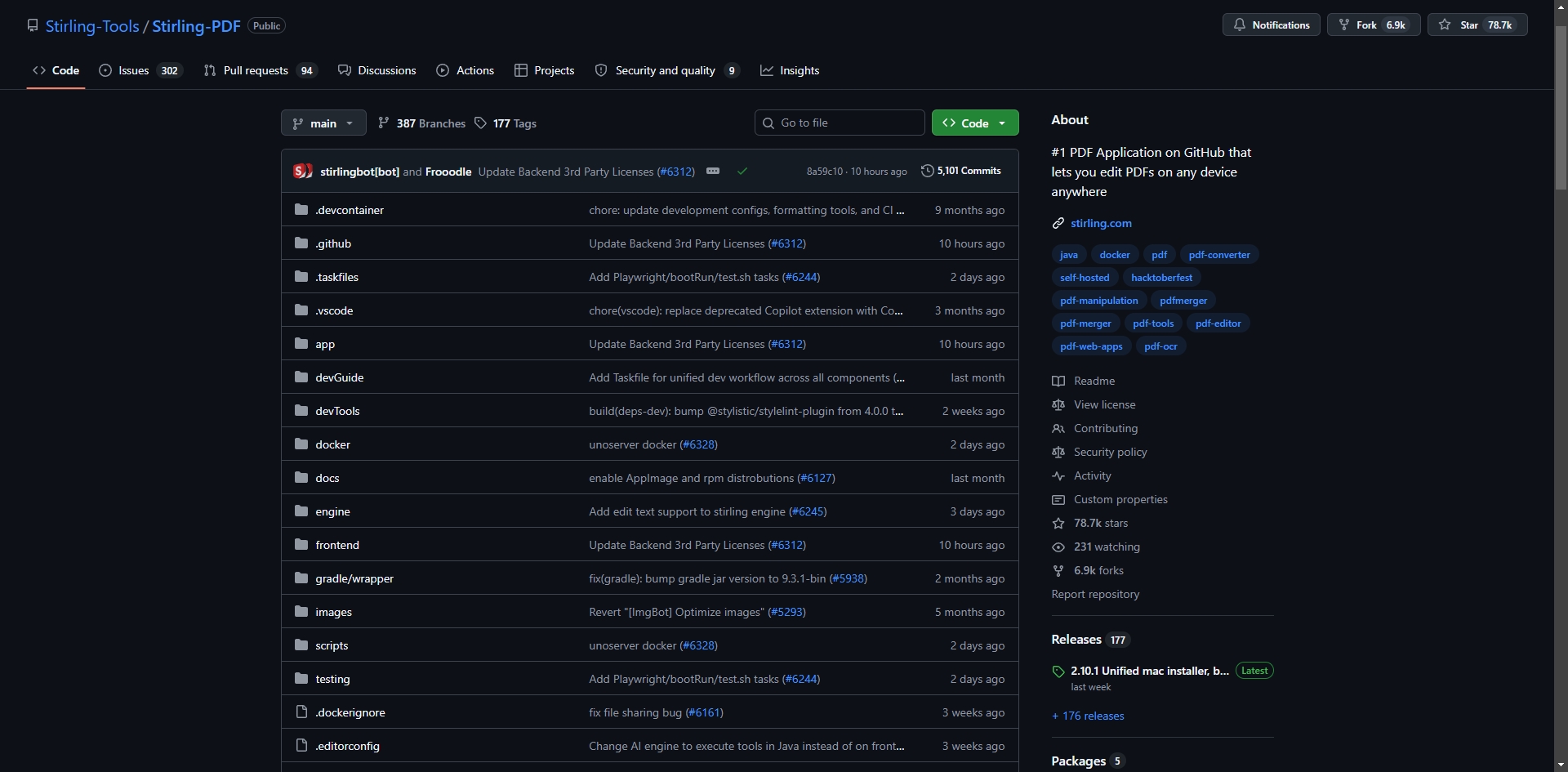This screenshot has width=1568, height=772.
Task: Switch to the Insights tab
Action: tap(790, 70)
